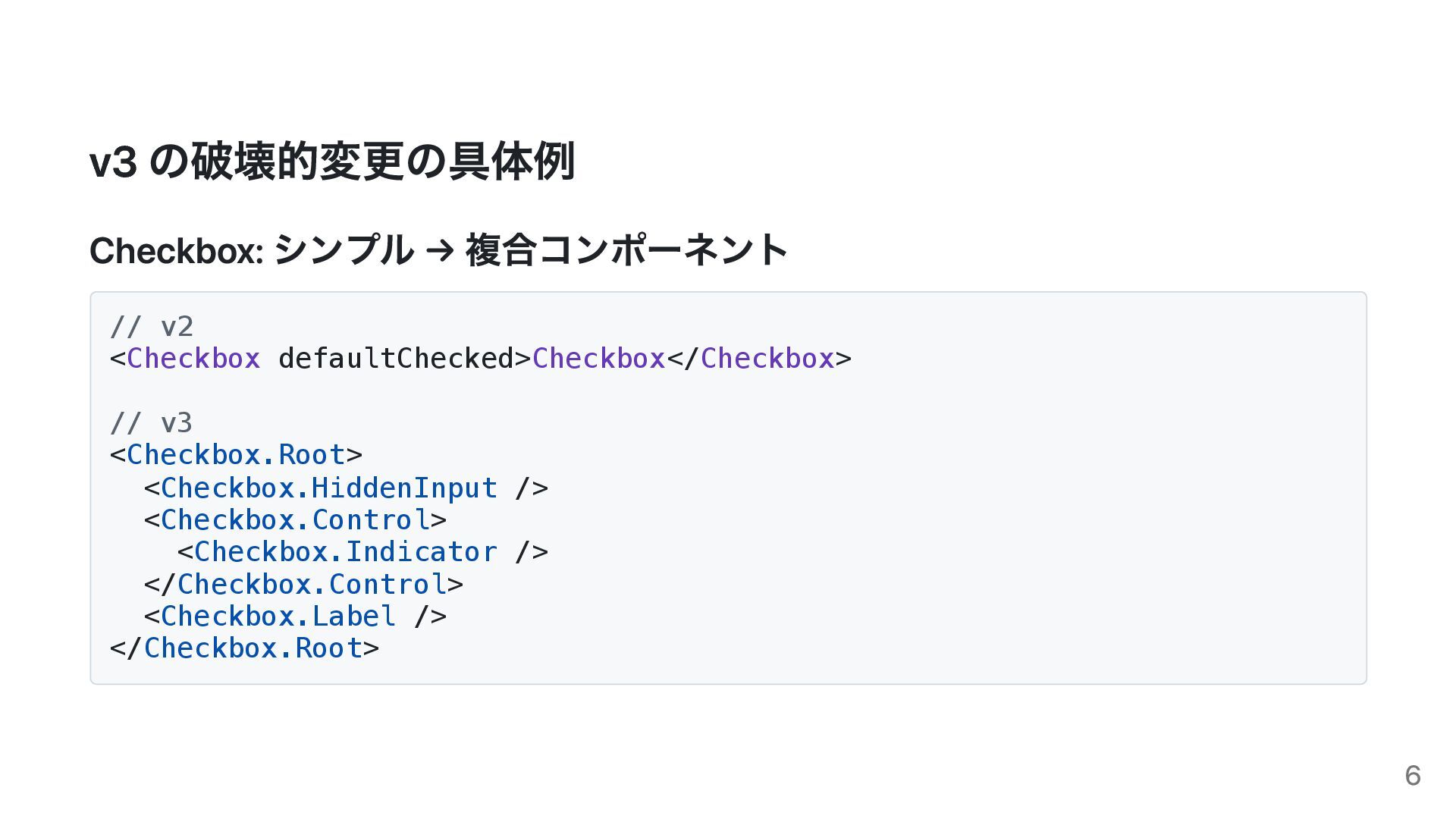Image resolution: width=1456 pixels, height=819 pixels.
Task: Click the arrow symbol in the subtitle
Action: pyautogui.click(x=440, y=250)
